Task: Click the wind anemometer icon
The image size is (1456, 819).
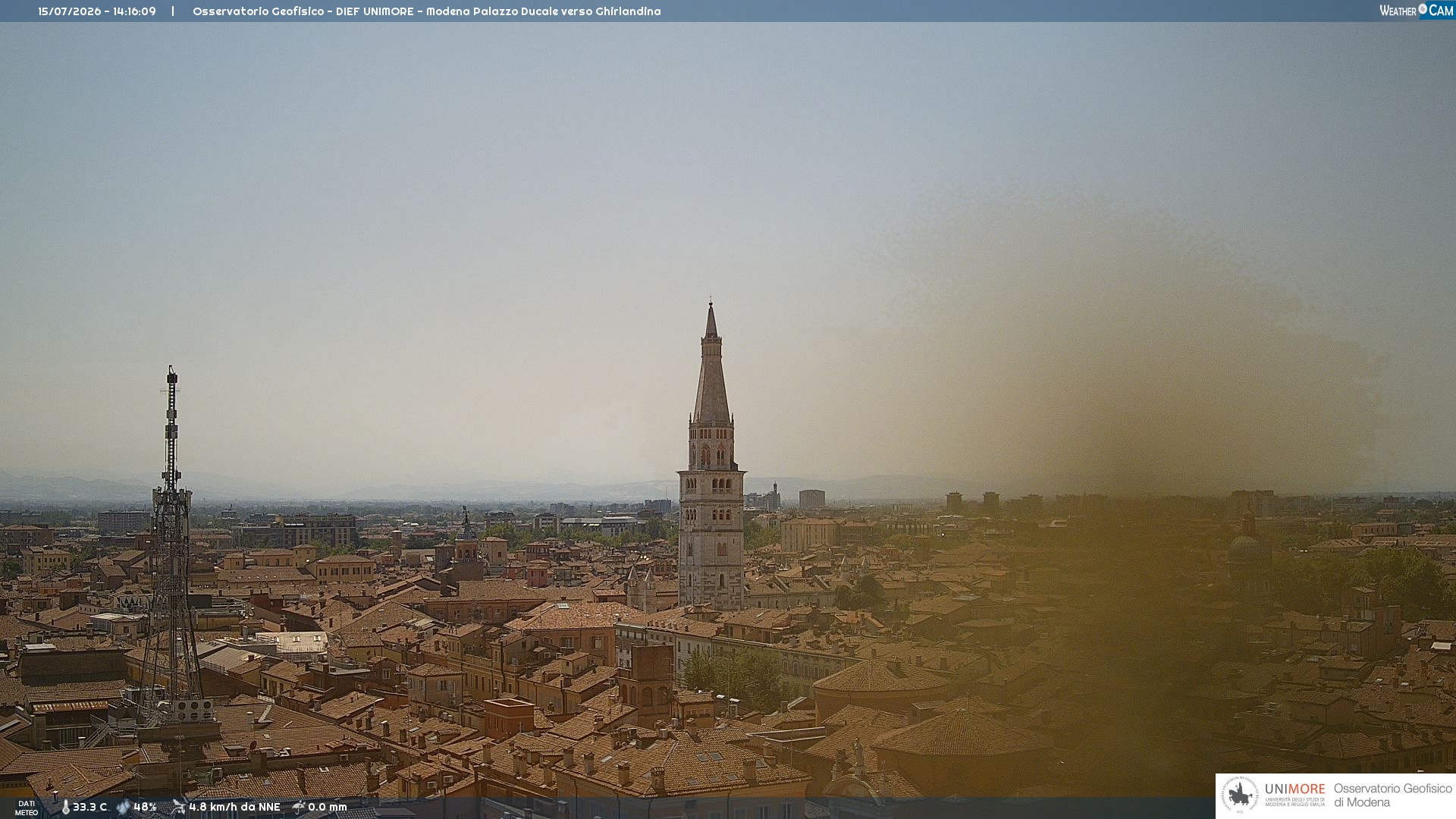Action: (x=178, y=807)
